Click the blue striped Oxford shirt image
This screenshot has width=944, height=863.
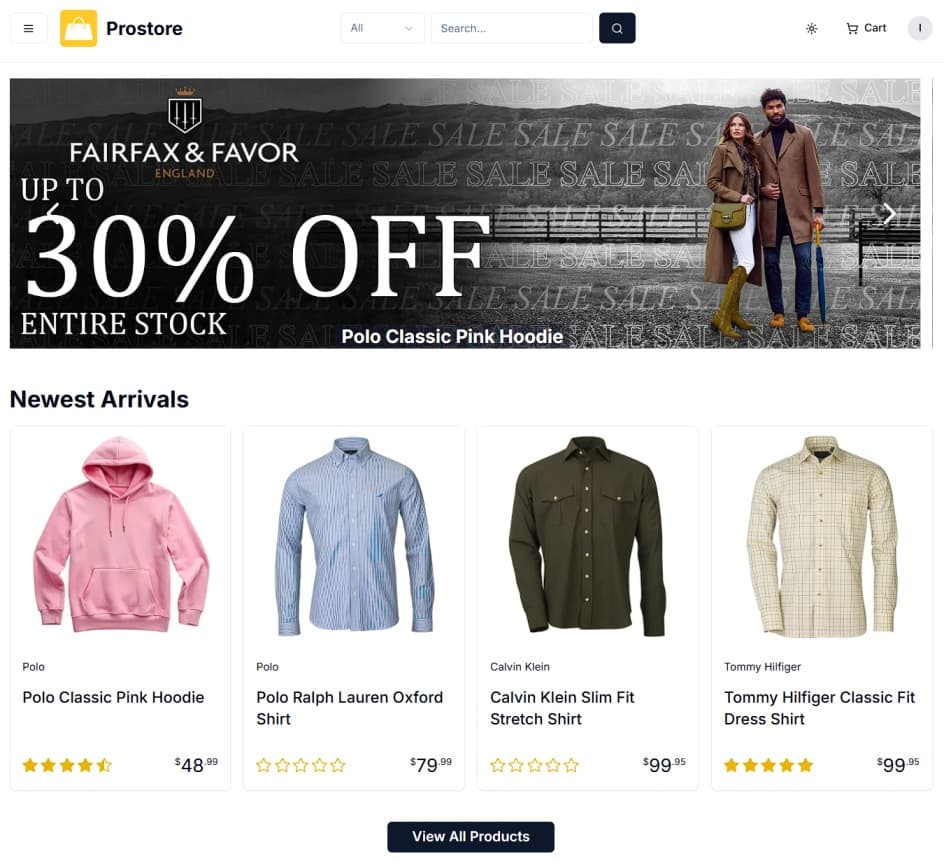pyautogui.click(x=354, y=535)
